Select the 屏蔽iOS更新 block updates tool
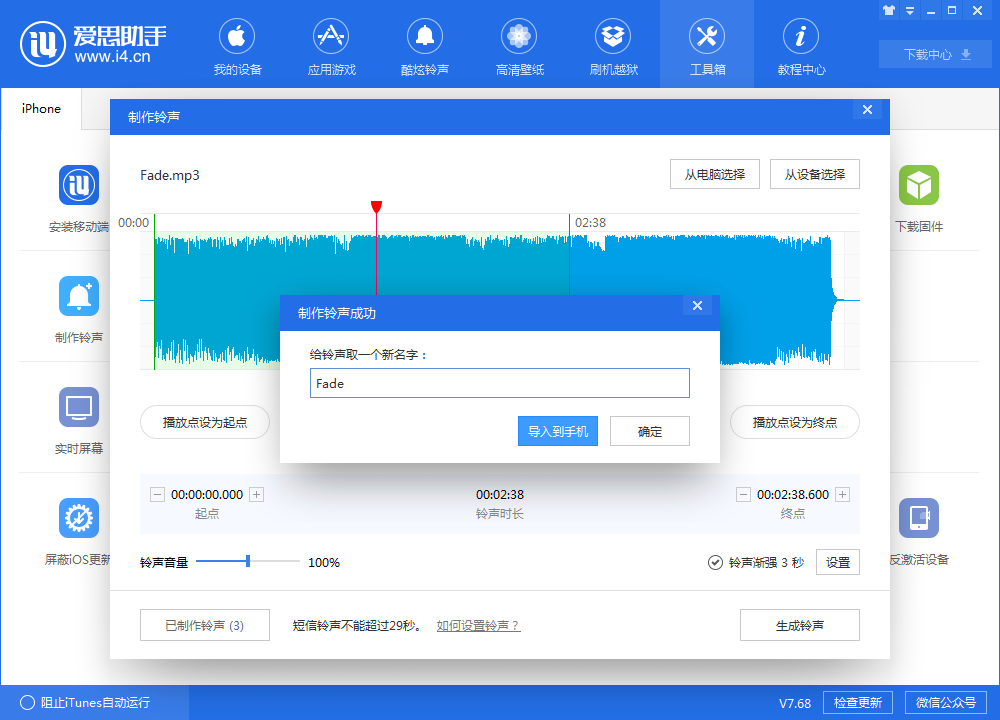This screenshot has height=720, width=1000. pyautogui.click(x=78, y=518)
